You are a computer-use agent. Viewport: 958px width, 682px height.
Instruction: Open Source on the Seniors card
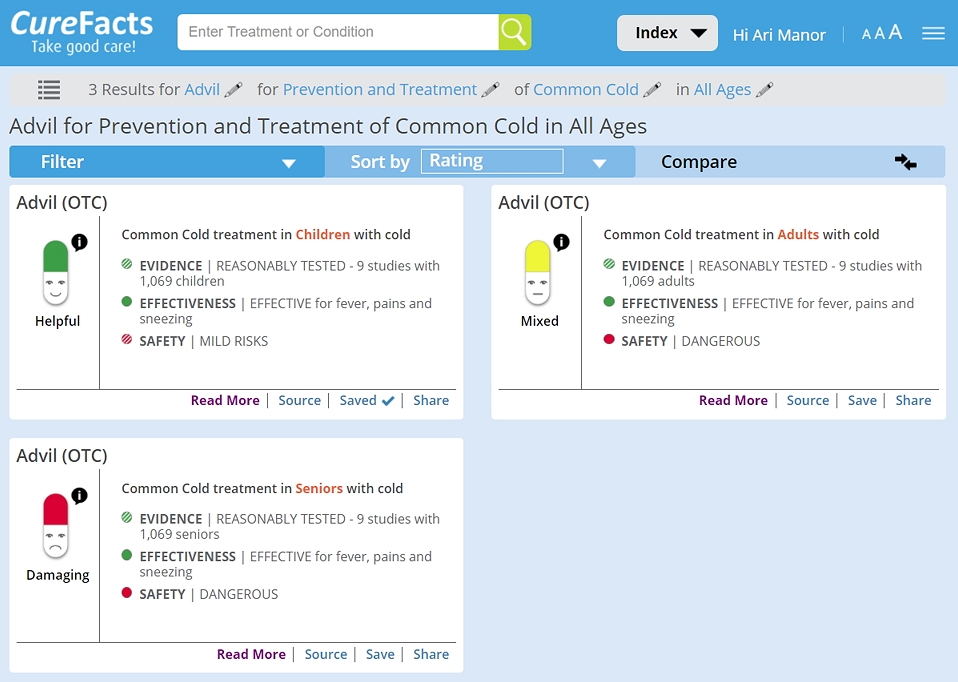point(326,654)
